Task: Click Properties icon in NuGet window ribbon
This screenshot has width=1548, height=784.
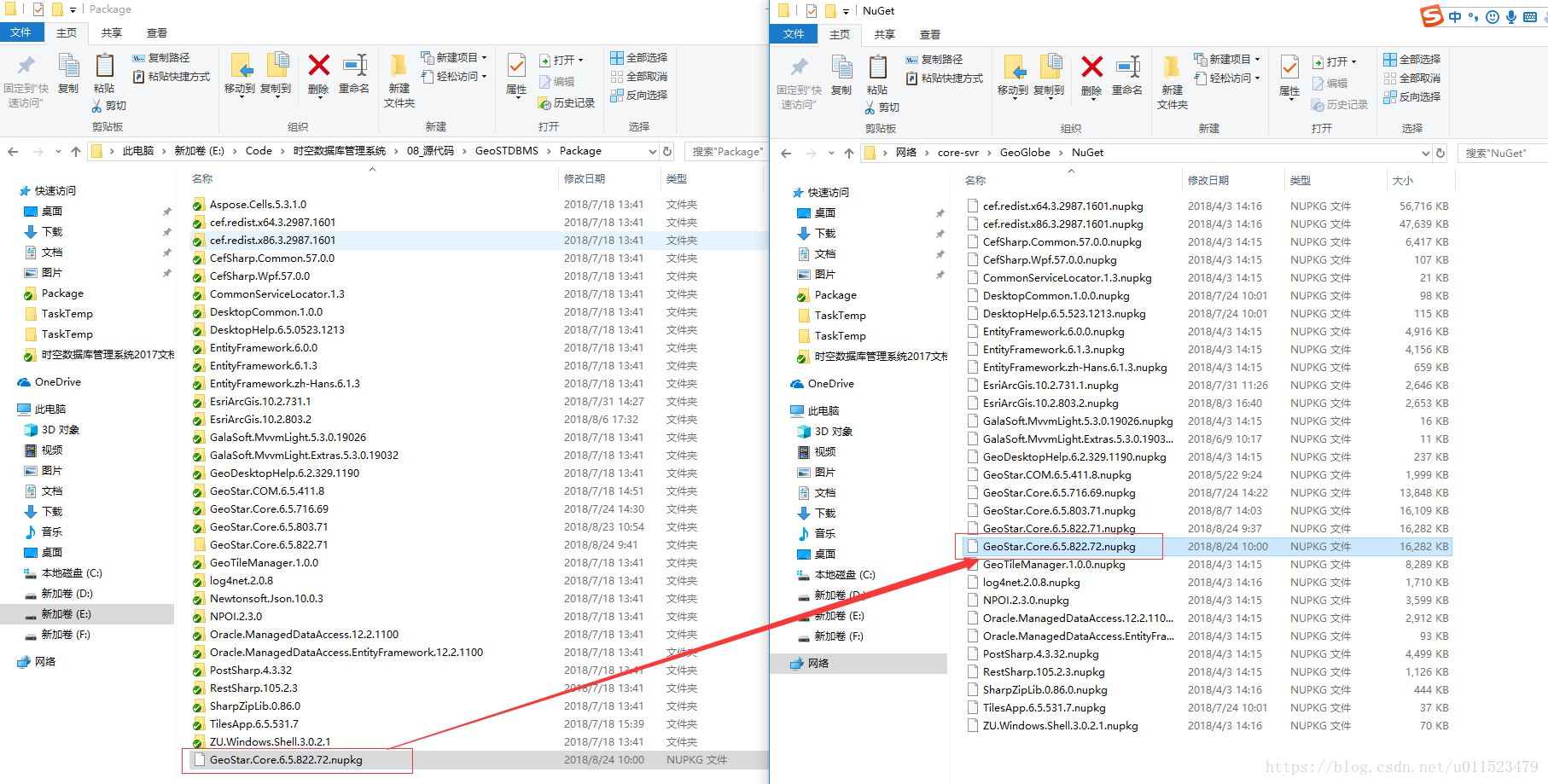Action: coord(1289,67)
